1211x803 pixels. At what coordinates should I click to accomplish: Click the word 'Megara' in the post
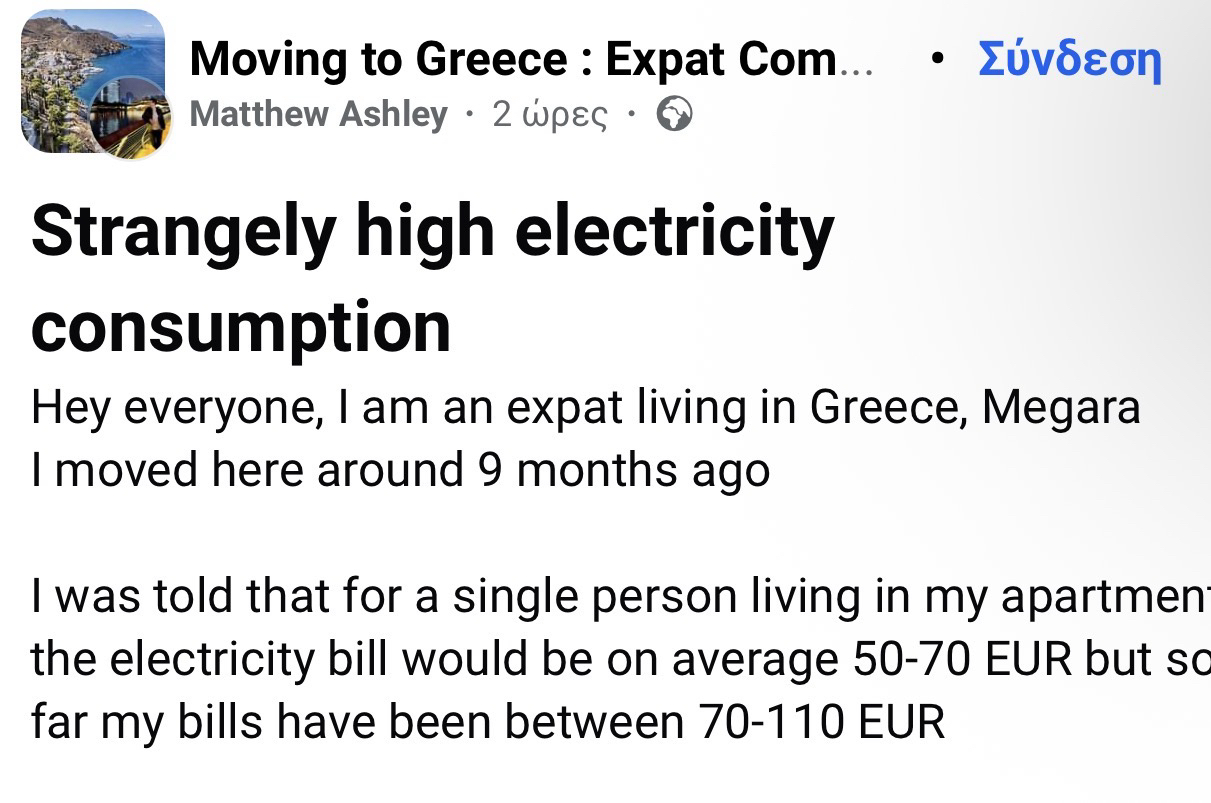[1060, 407]
